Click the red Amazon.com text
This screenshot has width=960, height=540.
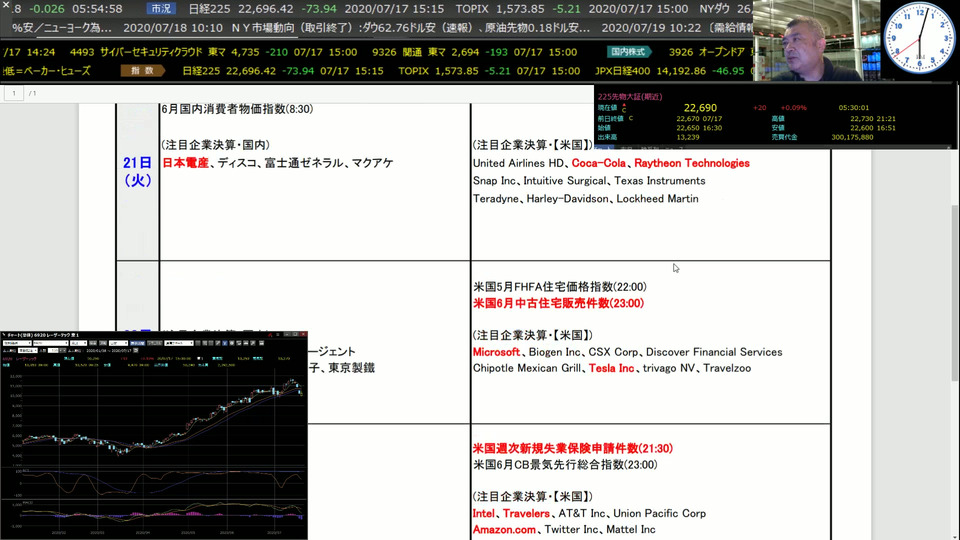504,530
